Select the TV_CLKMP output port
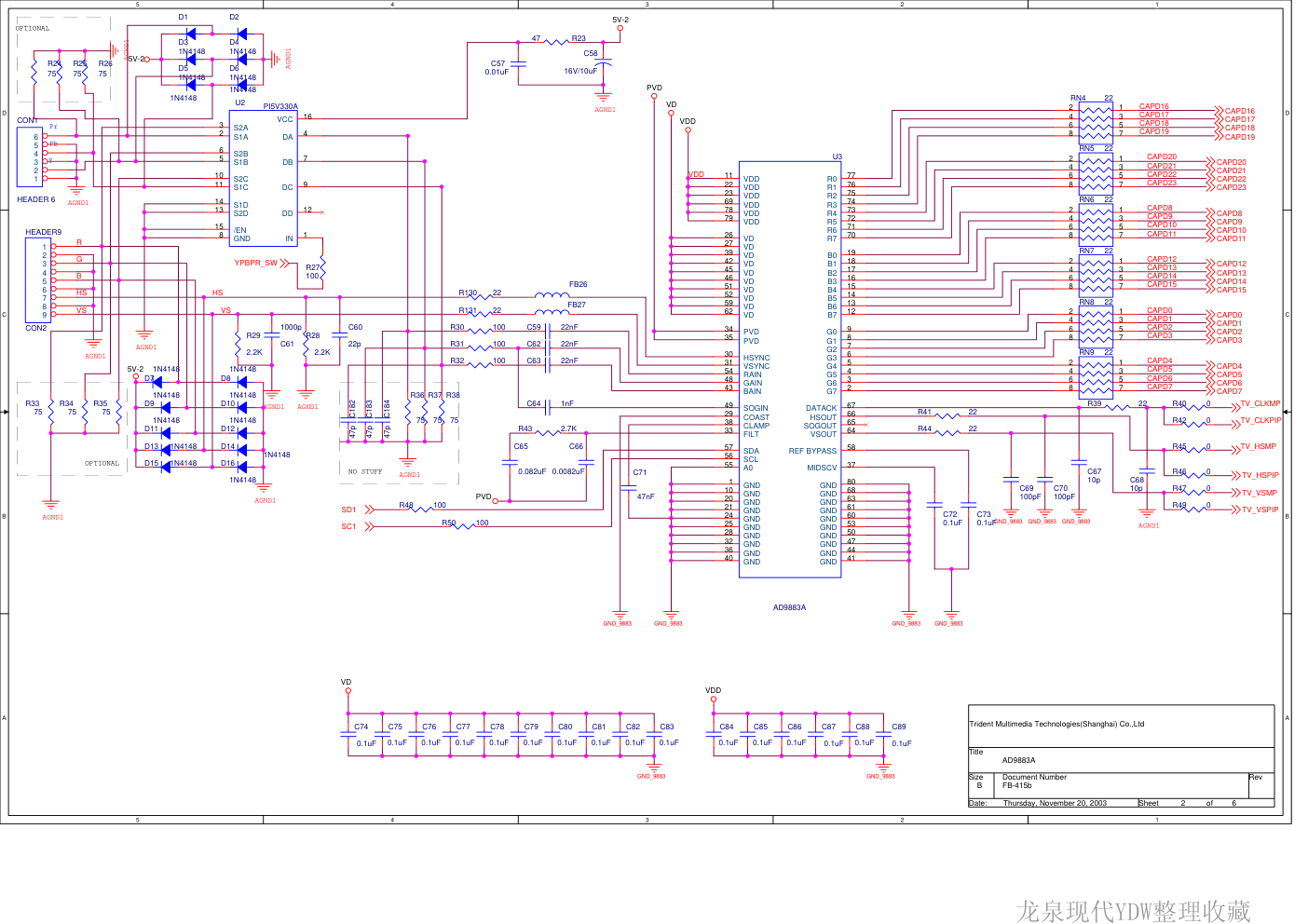The image size is (1308, 924). [1260, 403]
